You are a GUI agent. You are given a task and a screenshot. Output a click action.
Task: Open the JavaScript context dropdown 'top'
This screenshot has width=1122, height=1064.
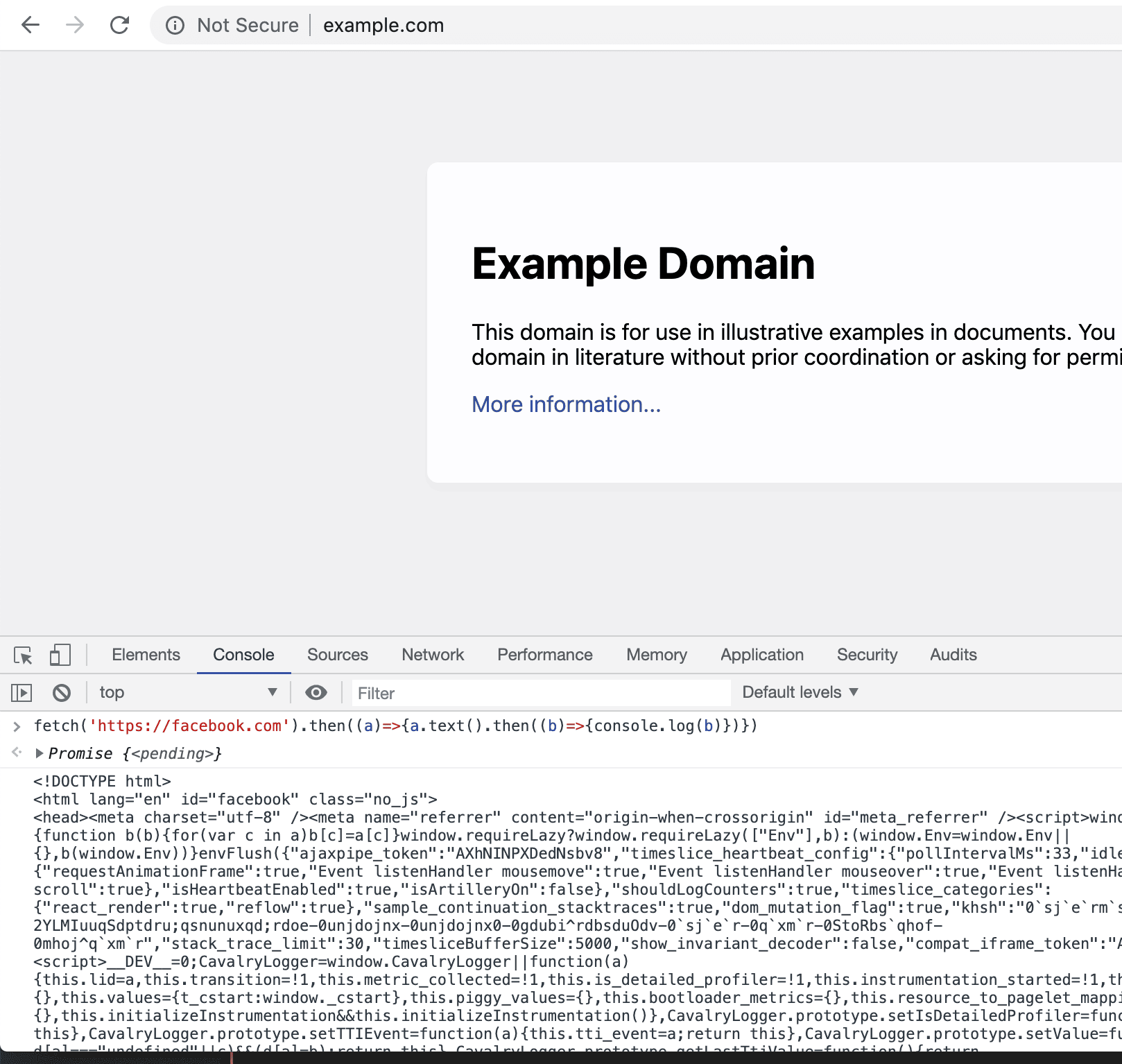point(187,692)
